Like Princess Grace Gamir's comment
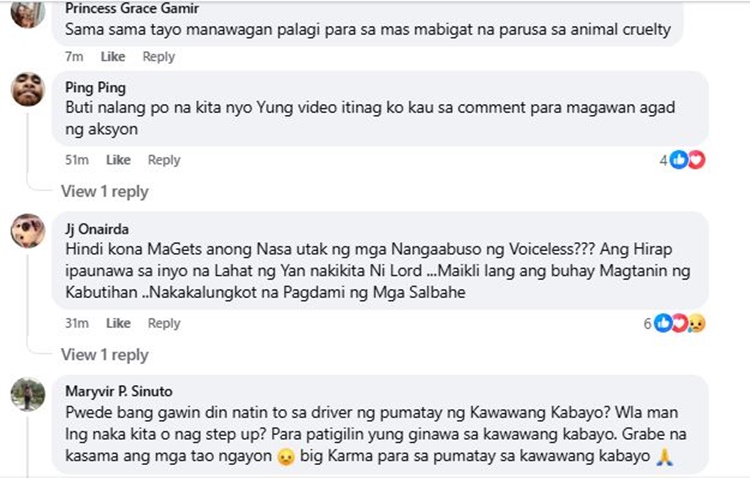Screen dimensions: 750x478 coord(113,56)
